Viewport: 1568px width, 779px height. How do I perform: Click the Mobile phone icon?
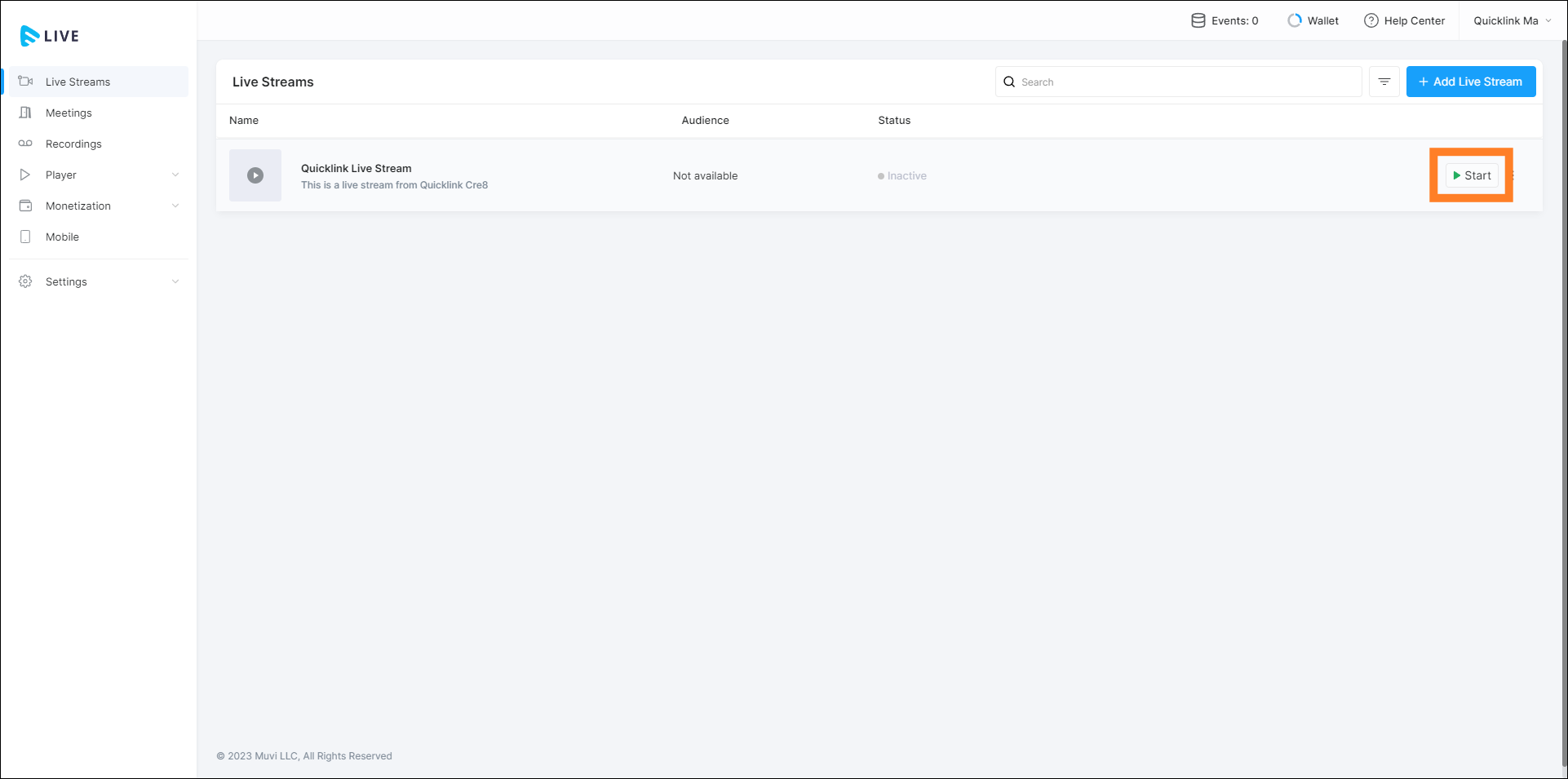point(25,237)
